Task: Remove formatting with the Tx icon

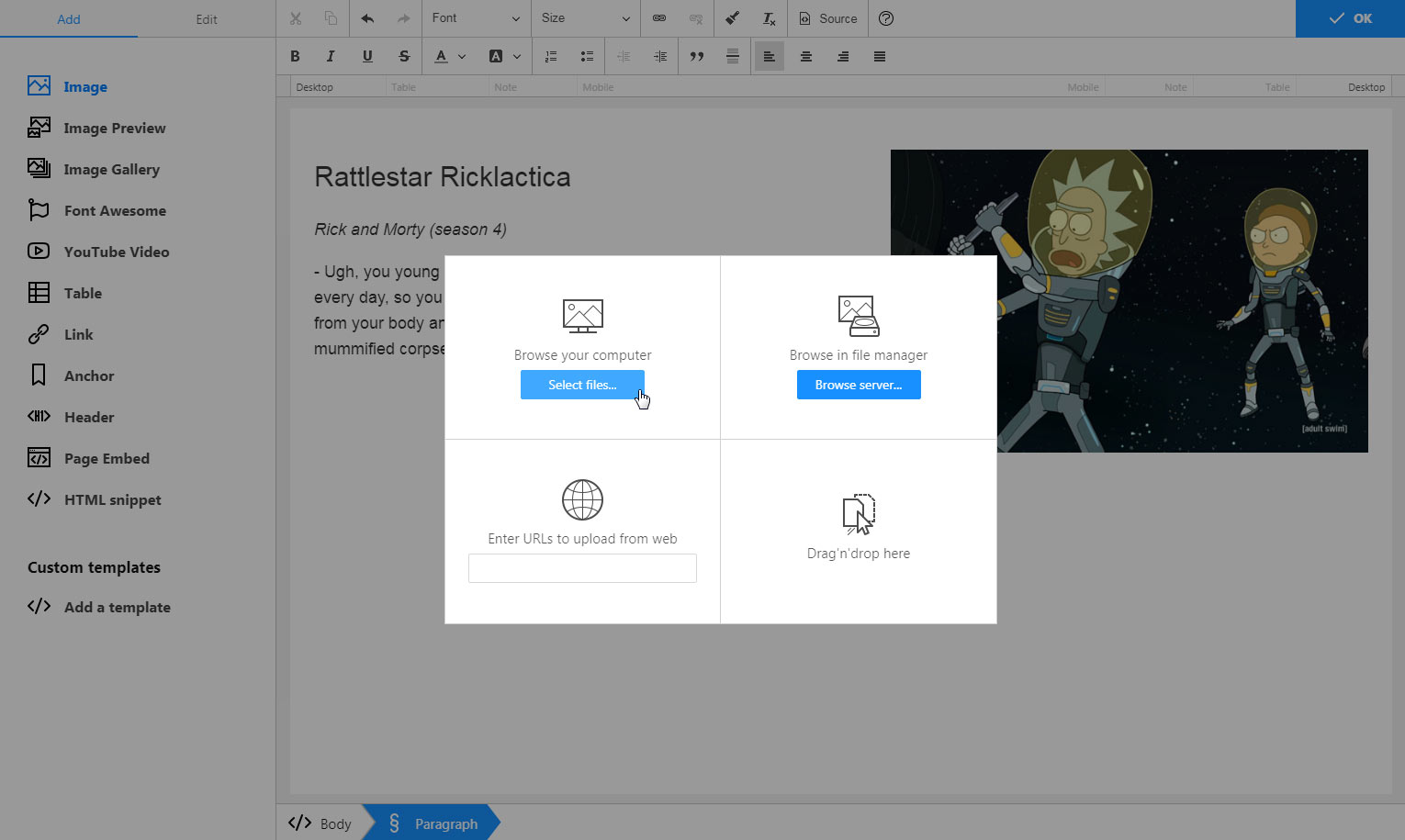Action: (769, 18)
